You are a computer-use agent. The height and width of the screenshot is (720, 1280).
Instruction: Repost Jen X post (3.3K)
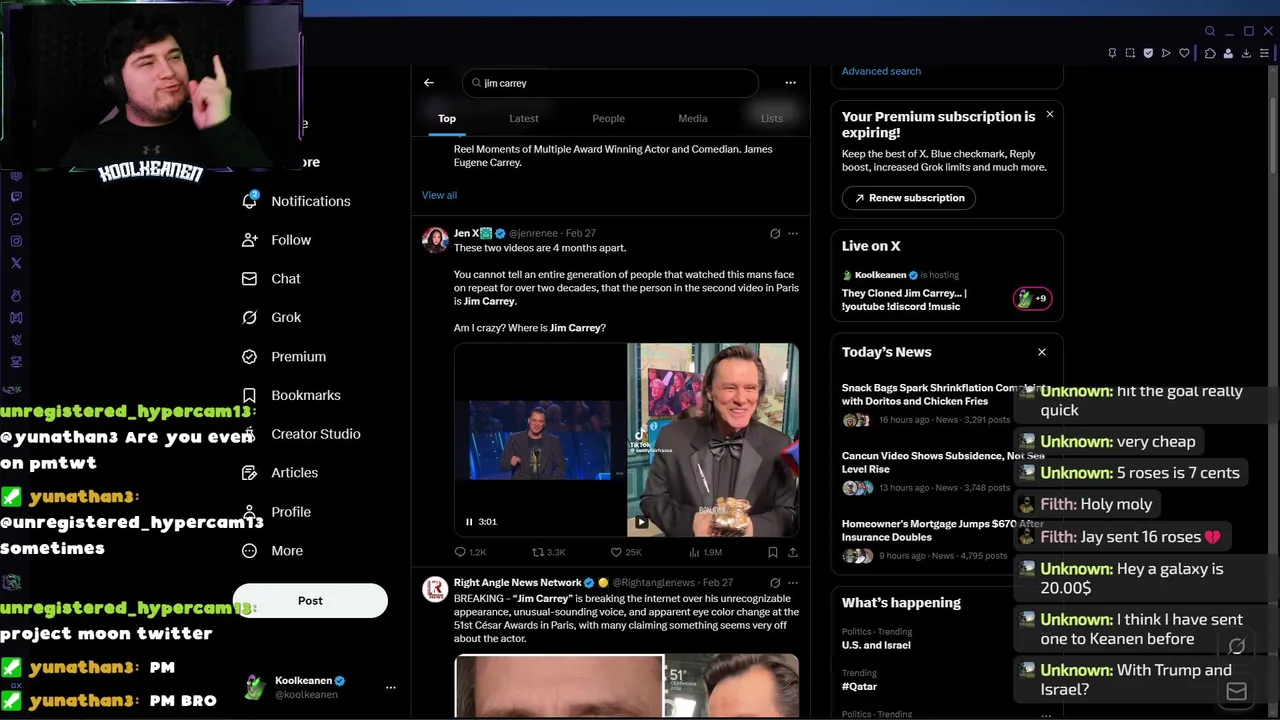pos(548,552)
